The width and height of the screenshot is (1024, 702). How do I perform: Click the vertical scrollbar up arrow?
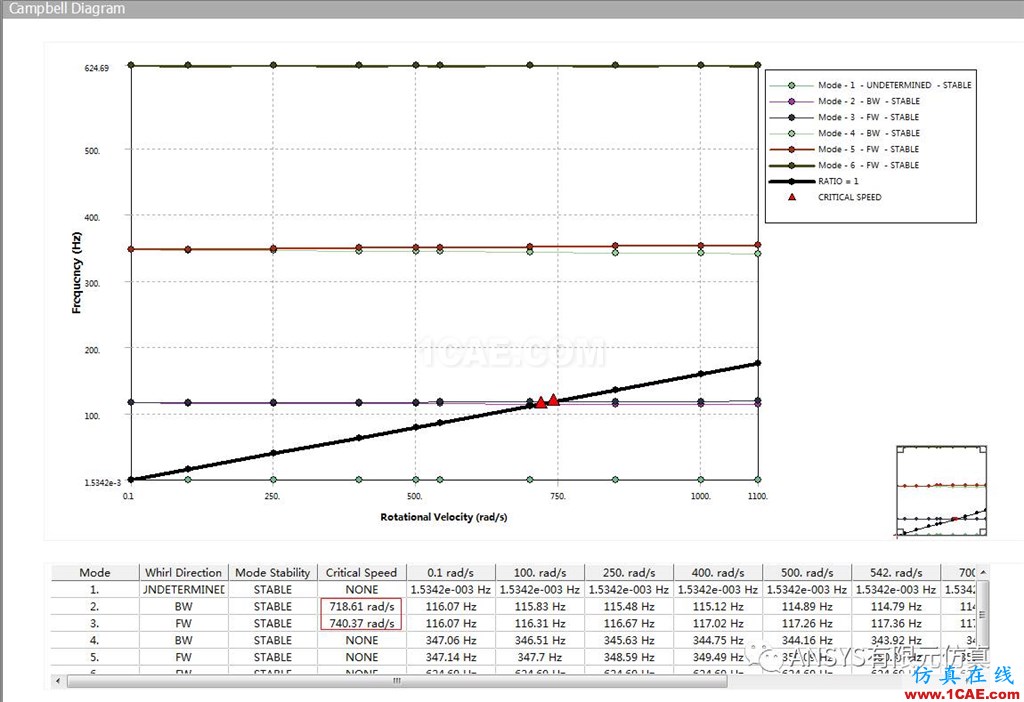pyautogui.click(x=983, y=572)
